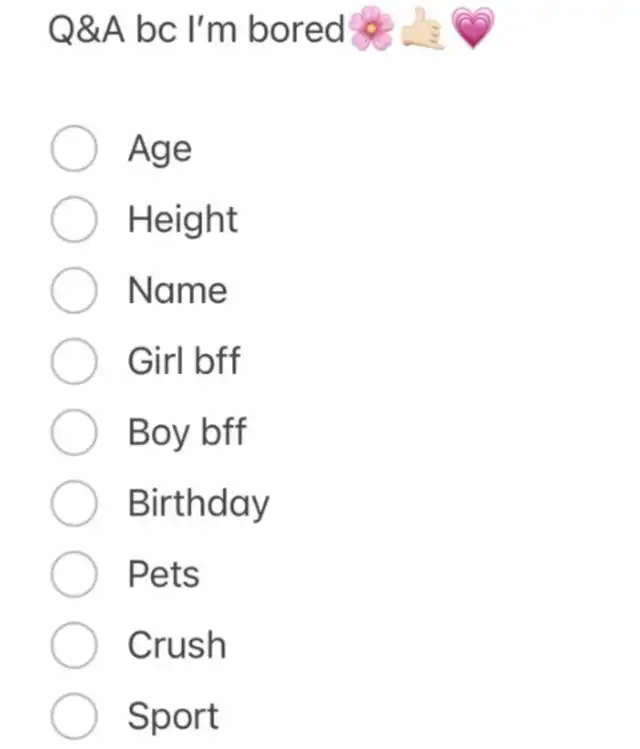The height and width of the screenshot is (749, 640).
Task: Click the poll title Q&A bc I'm bored
Action: tap(196, 30)
